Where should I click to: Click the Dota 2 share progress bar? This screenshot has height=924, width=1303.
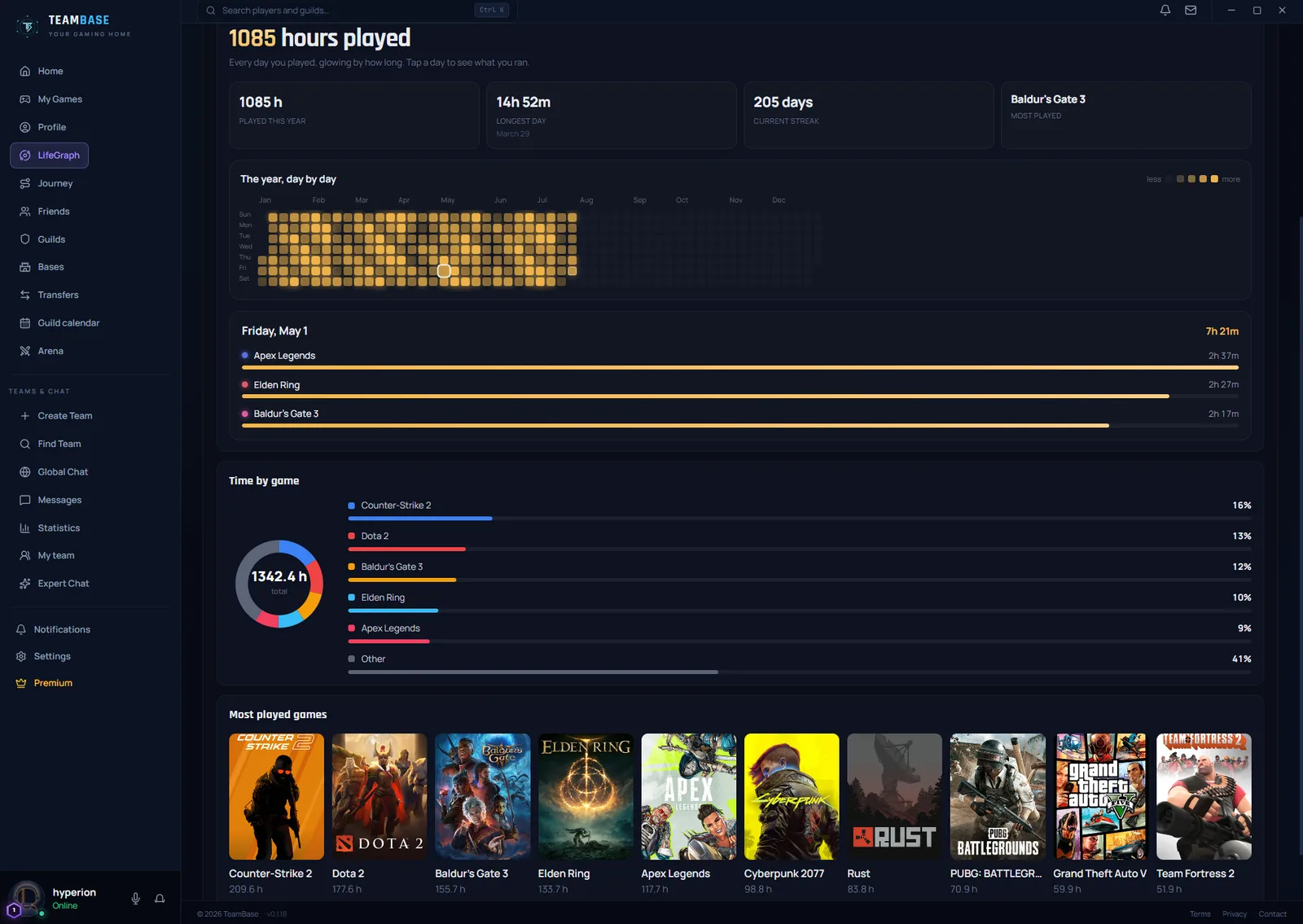(800, 550)
